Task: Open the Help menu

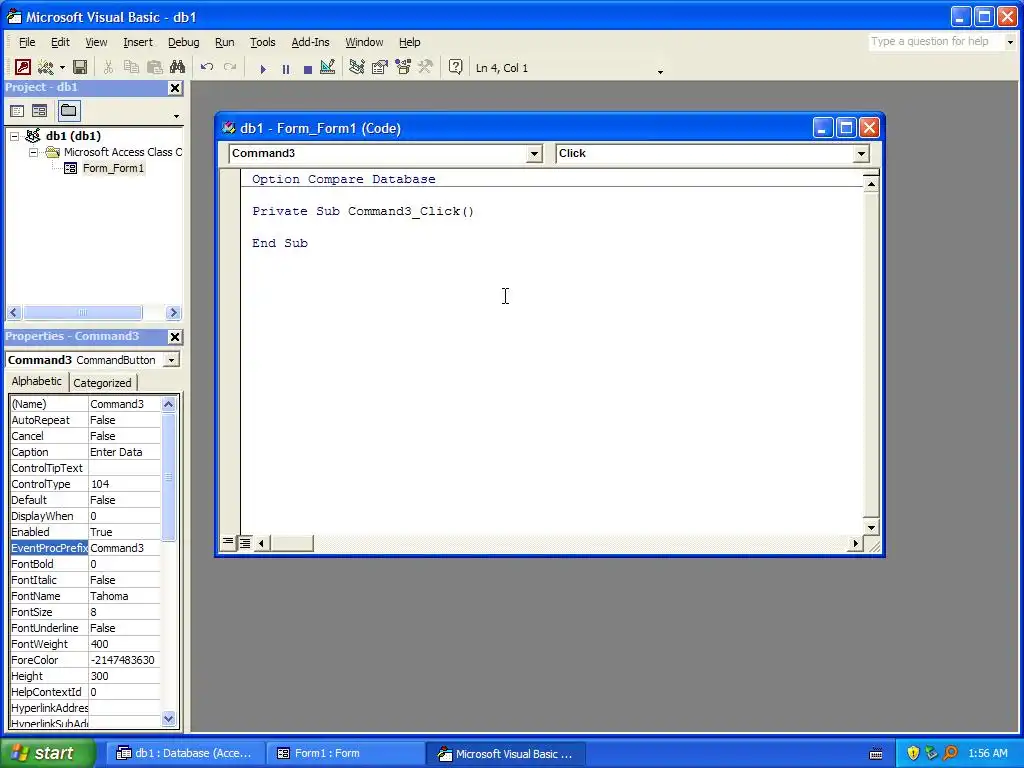Action: (x=409, y=42)
